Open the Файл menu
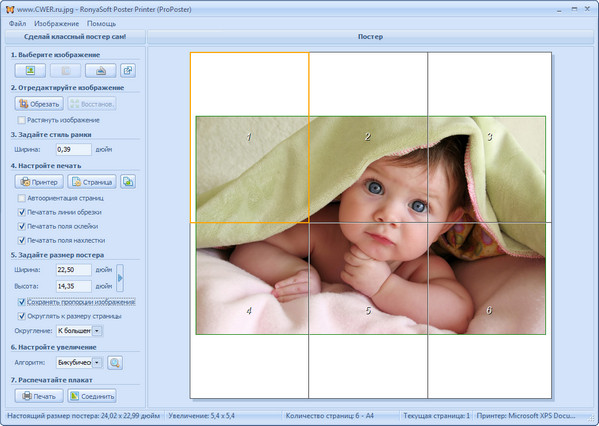Viewport: 599px width, 426px height. pos(18,24)
